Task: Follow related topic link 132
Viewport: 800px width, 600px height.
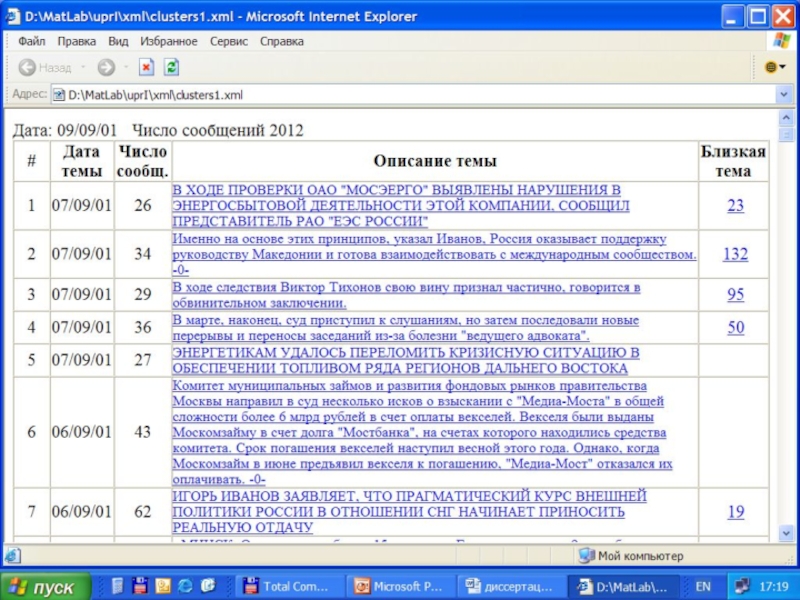Action: click(x=735, y=254)
